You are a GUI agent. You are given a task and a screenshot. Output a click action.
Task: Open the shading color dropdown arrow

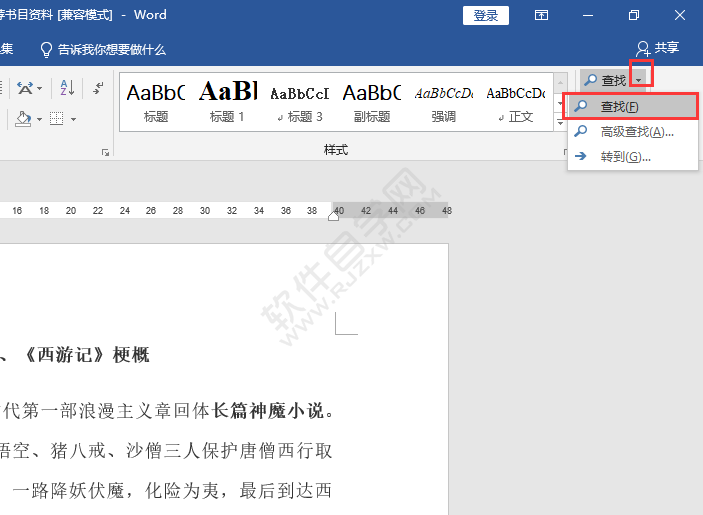pos(39,119)
